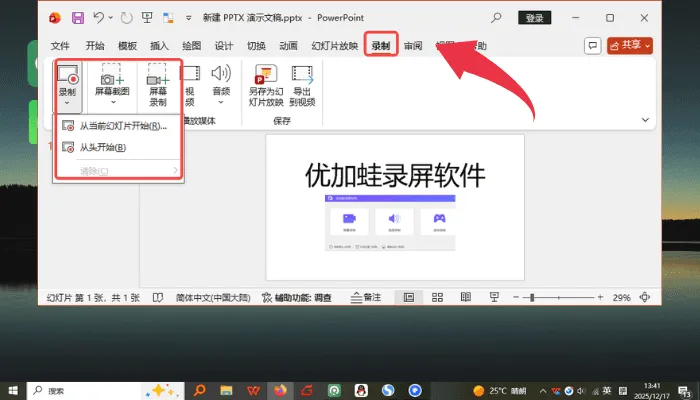The height and width of the screenshot is (400, 700).
Task: Sign in with the 登录 button
Action: tap(534, 18)
